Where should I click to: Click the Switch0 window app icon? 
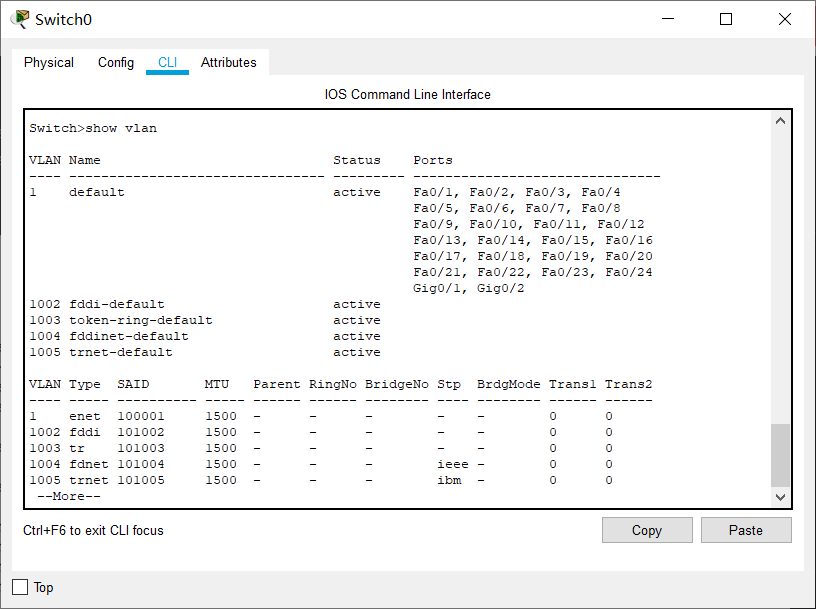tap(20, 19)
